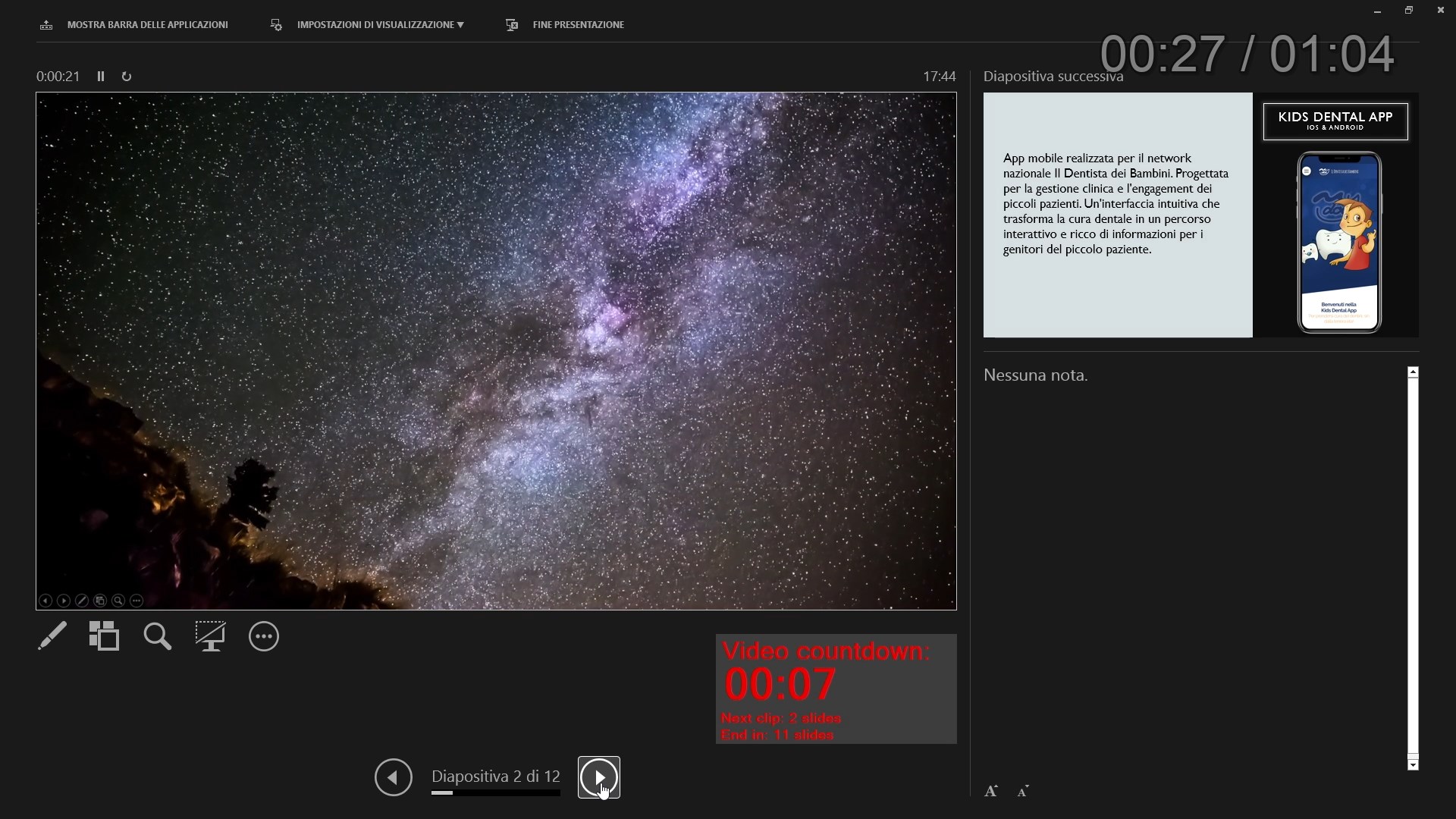This screenshot has width=1456, height=819.
Task: Click small in-slide overlay pen icon
Action: pos(82,601)
